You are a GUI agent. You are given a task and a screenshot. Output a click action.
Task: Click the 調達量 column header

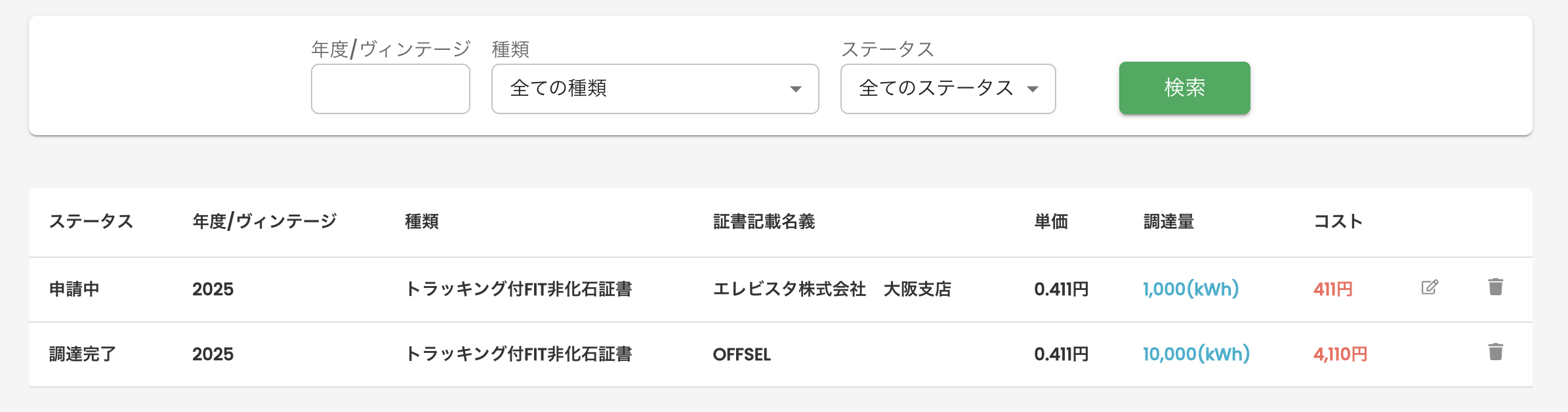[1168, 222]
